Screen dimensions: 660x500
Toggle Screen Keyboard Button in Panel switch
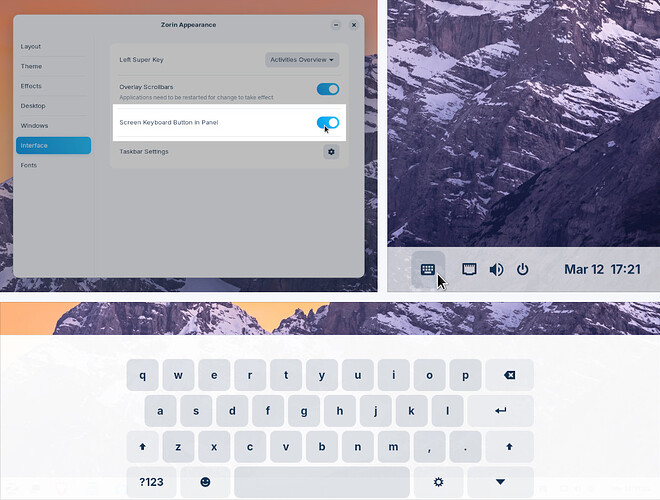point(328,122)
